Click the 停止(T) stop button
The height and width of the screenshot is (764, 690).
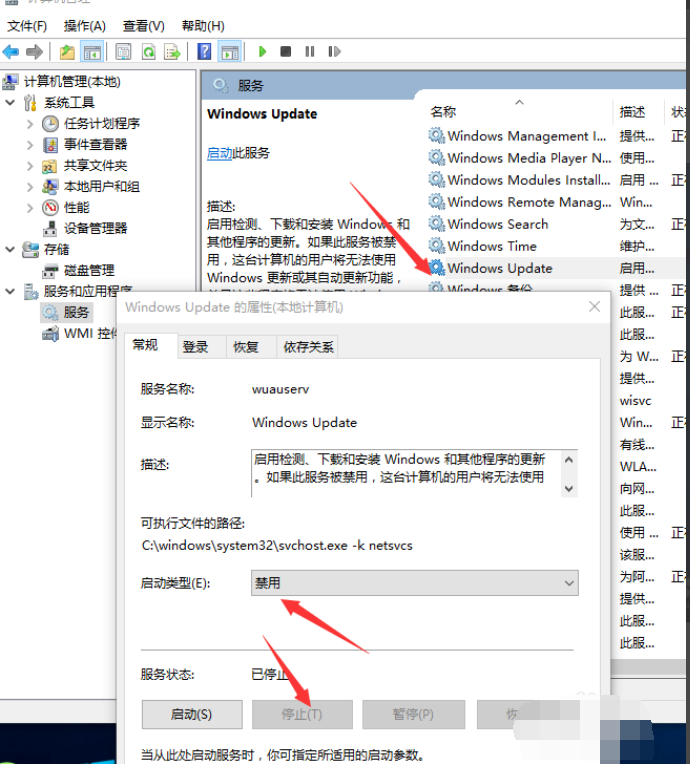[x=302, y=714]
